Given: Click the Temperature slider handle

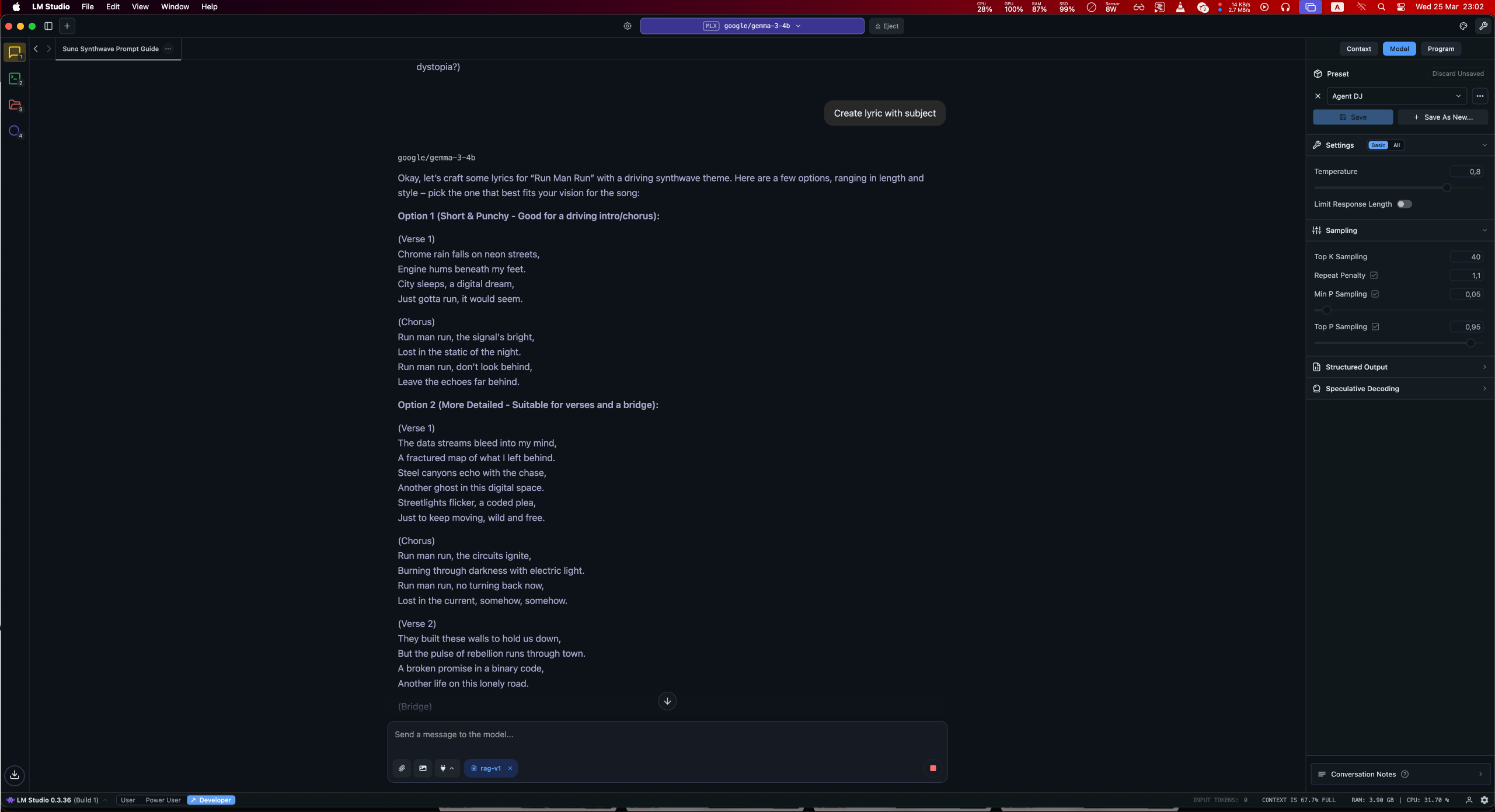Looking at the screenshot, I should (1447, 188).
